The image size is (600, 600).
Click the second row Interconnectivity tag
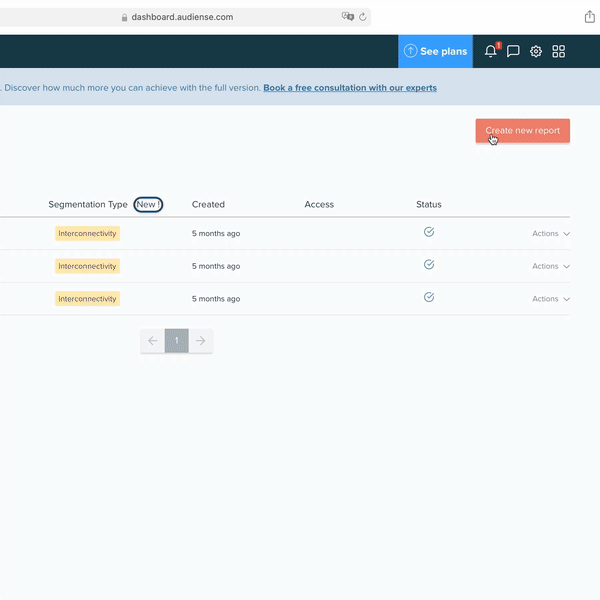pyautogui.click(x=87, y=266)
